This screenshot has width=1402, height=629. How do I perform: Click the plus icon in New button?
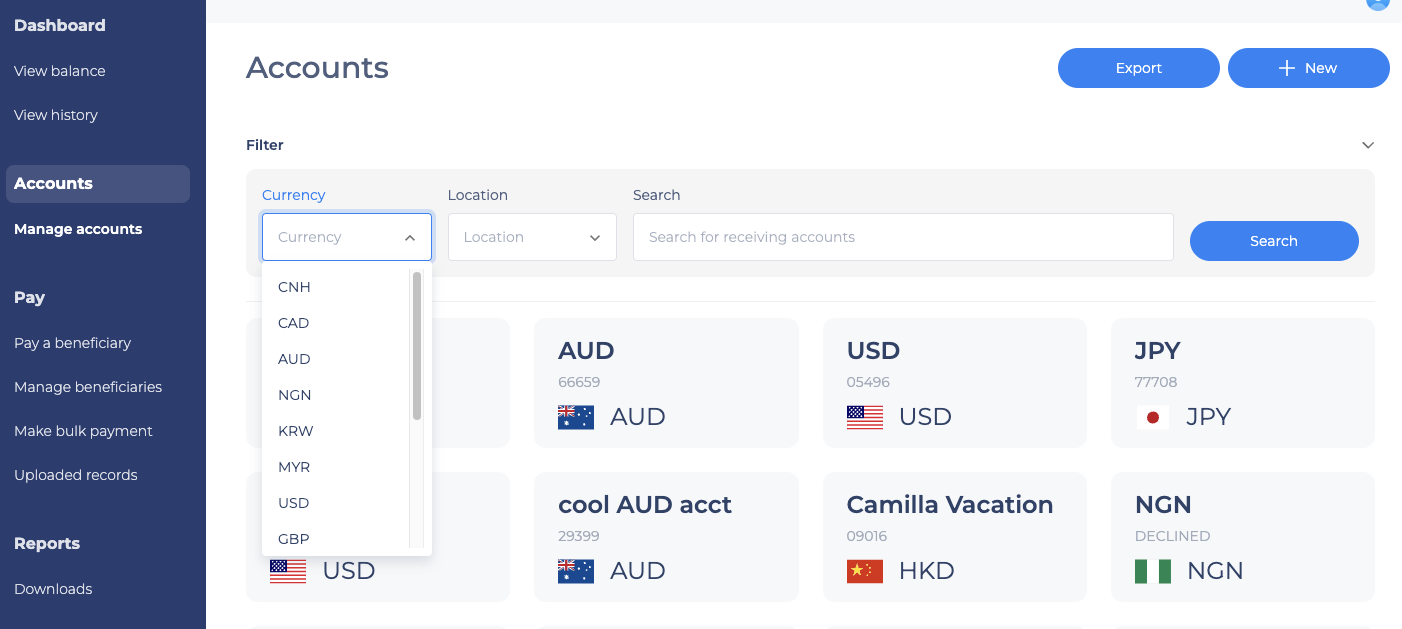coord(1287,68)
